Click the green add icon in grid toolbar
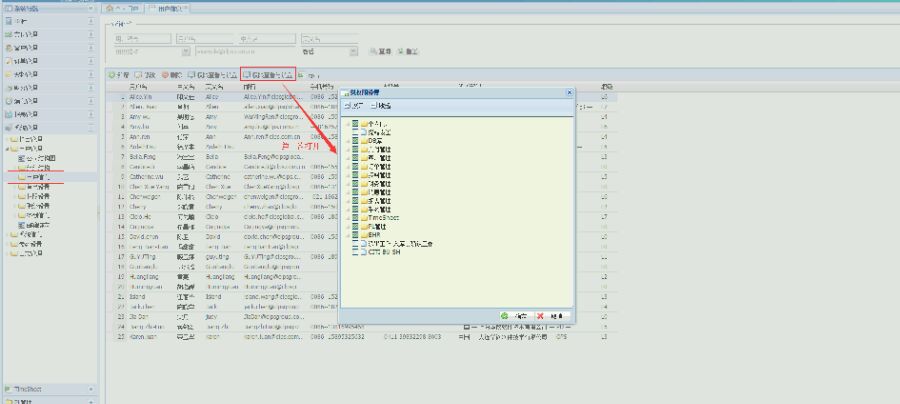The image size is (900, 404). tap(112, 75)
